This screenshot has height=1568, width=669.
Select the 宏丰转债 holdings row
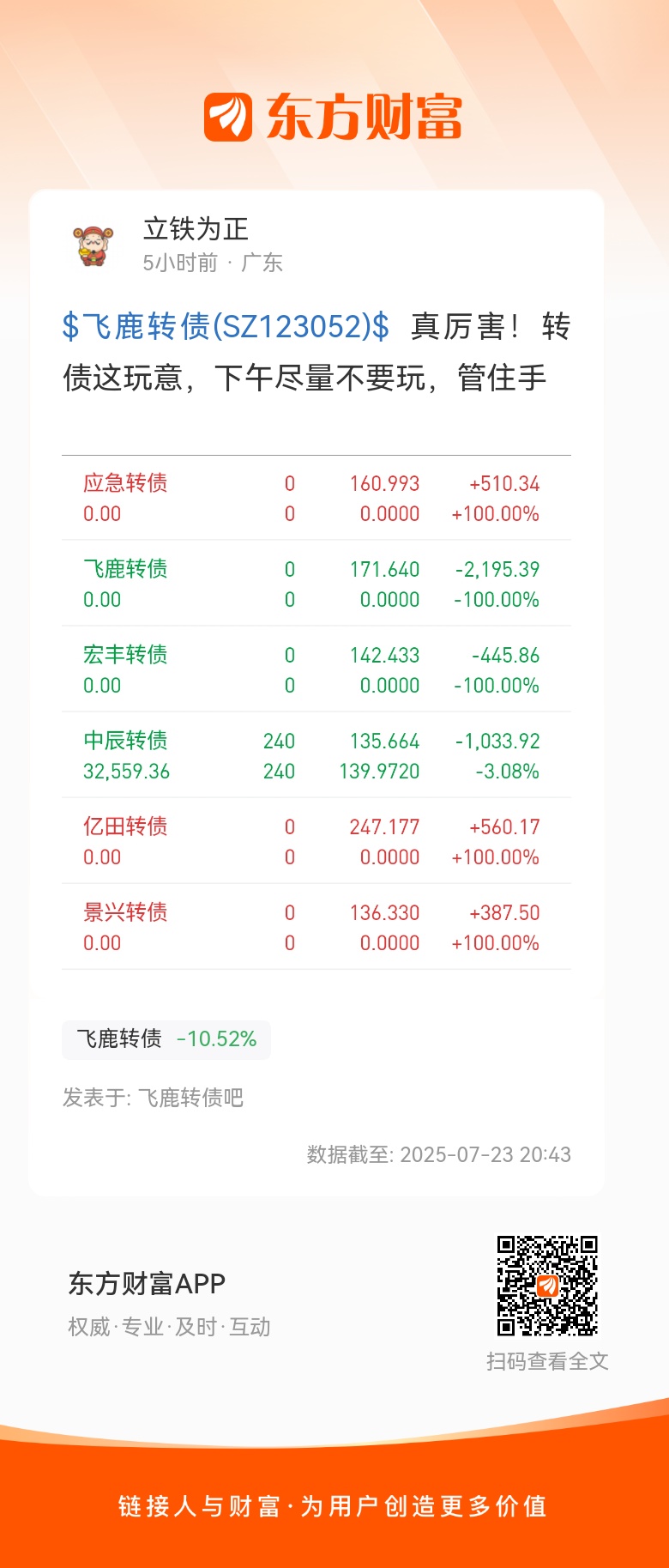(316, 669)
